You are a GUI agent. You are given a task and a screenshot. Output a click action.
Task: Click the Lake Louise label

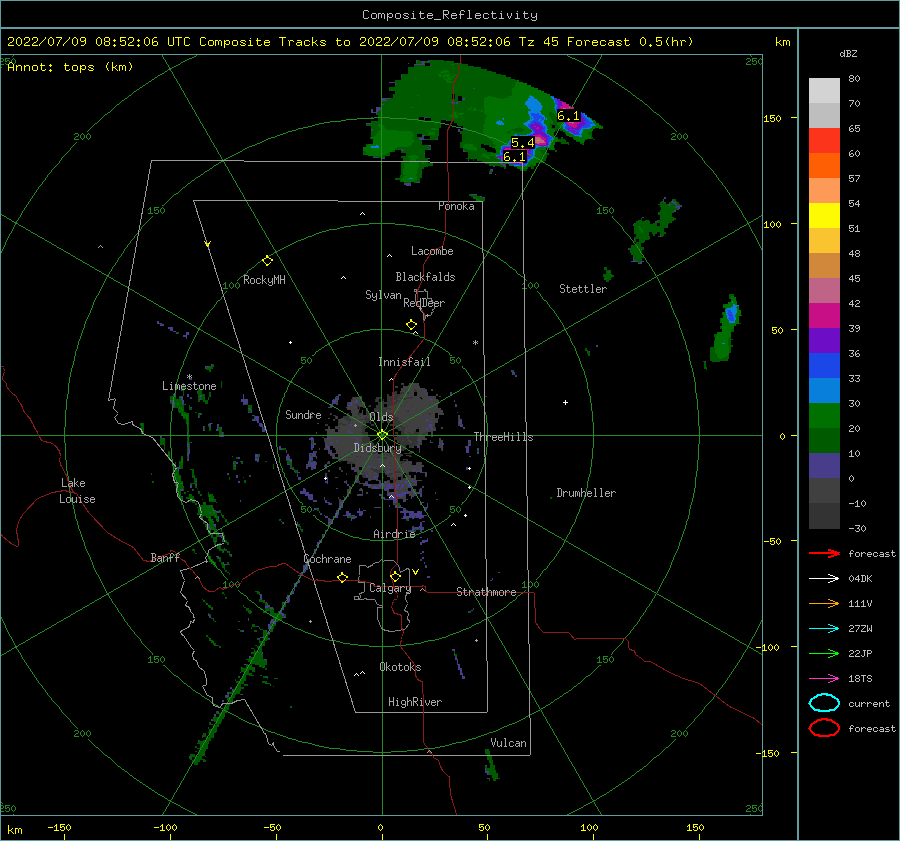77,491
